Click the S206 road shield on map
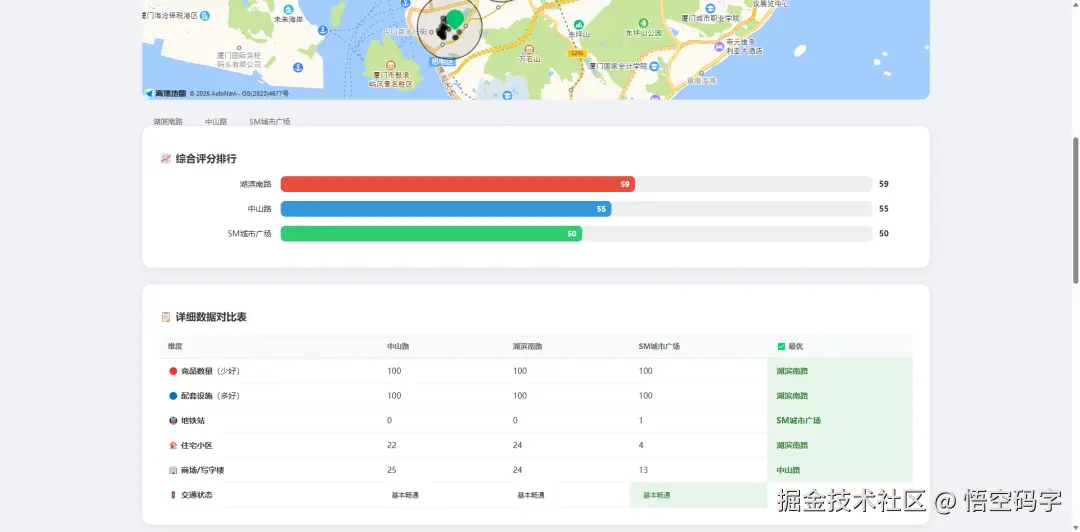Viewport: 1080px width, 532px height. click(x=577, y=53)
